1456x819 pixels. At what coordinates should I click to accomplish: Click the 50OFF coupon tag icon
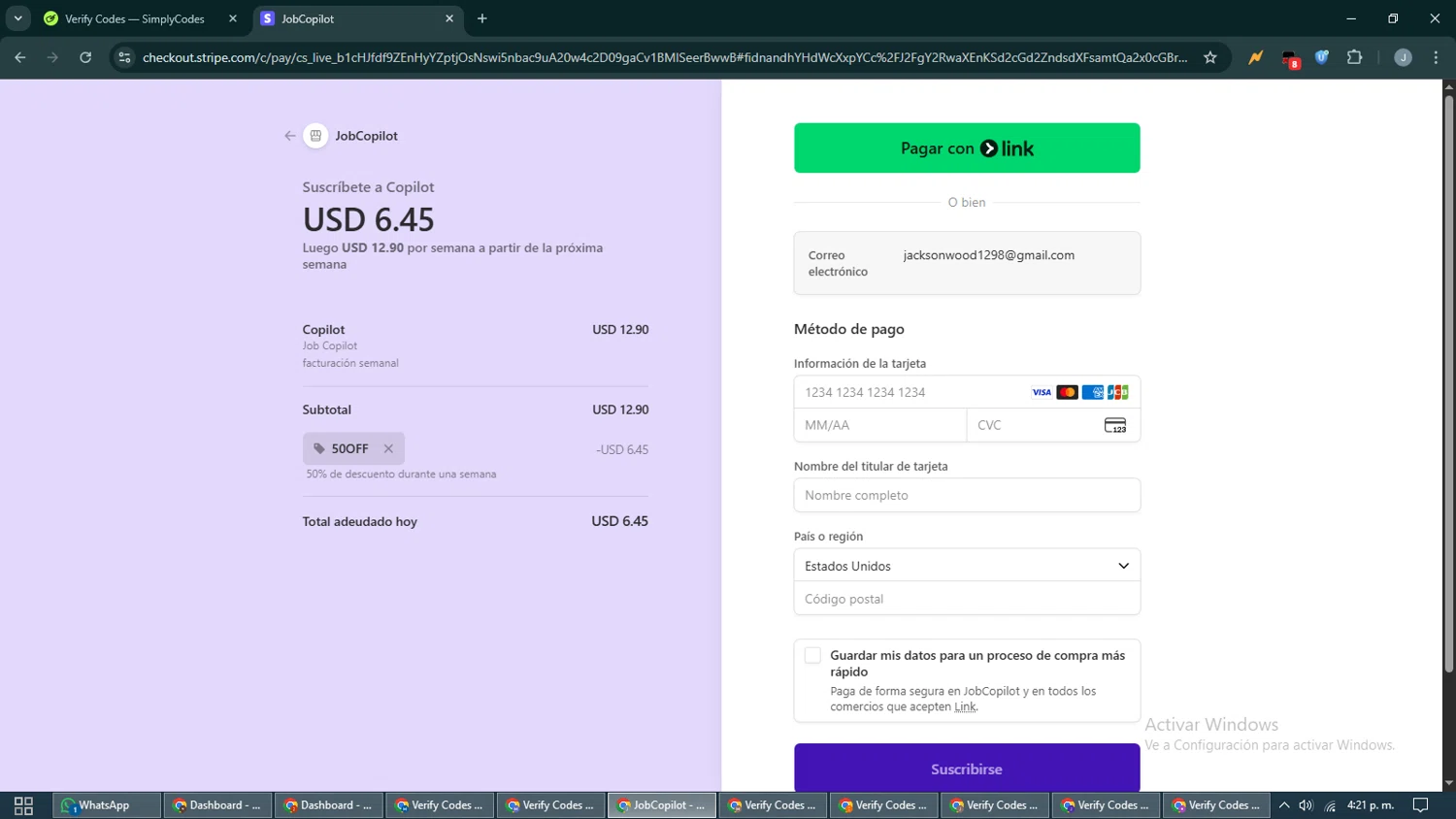point(319,448)
